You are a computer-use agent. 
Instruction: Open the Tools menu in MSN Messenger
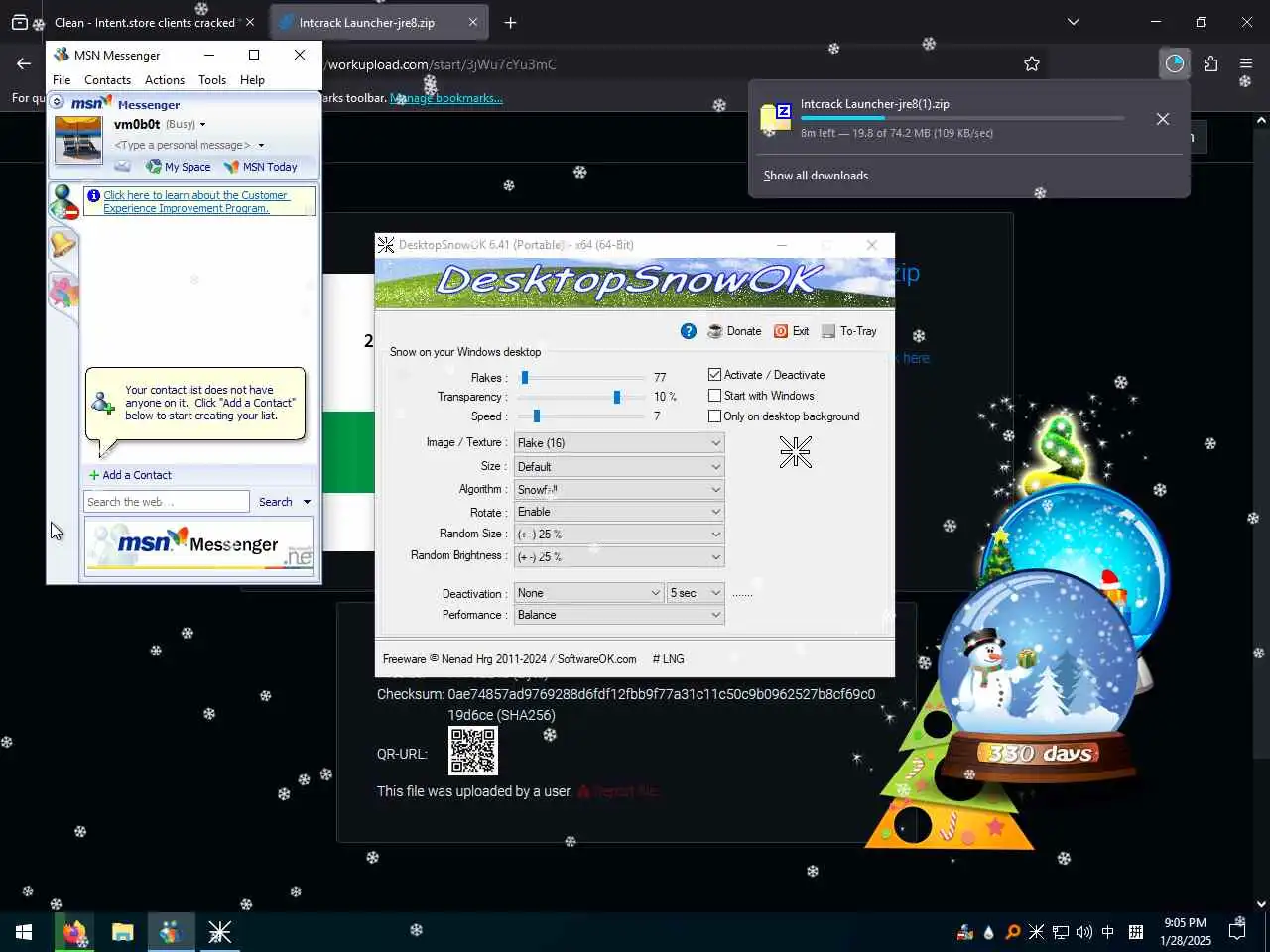pos(212,80)
